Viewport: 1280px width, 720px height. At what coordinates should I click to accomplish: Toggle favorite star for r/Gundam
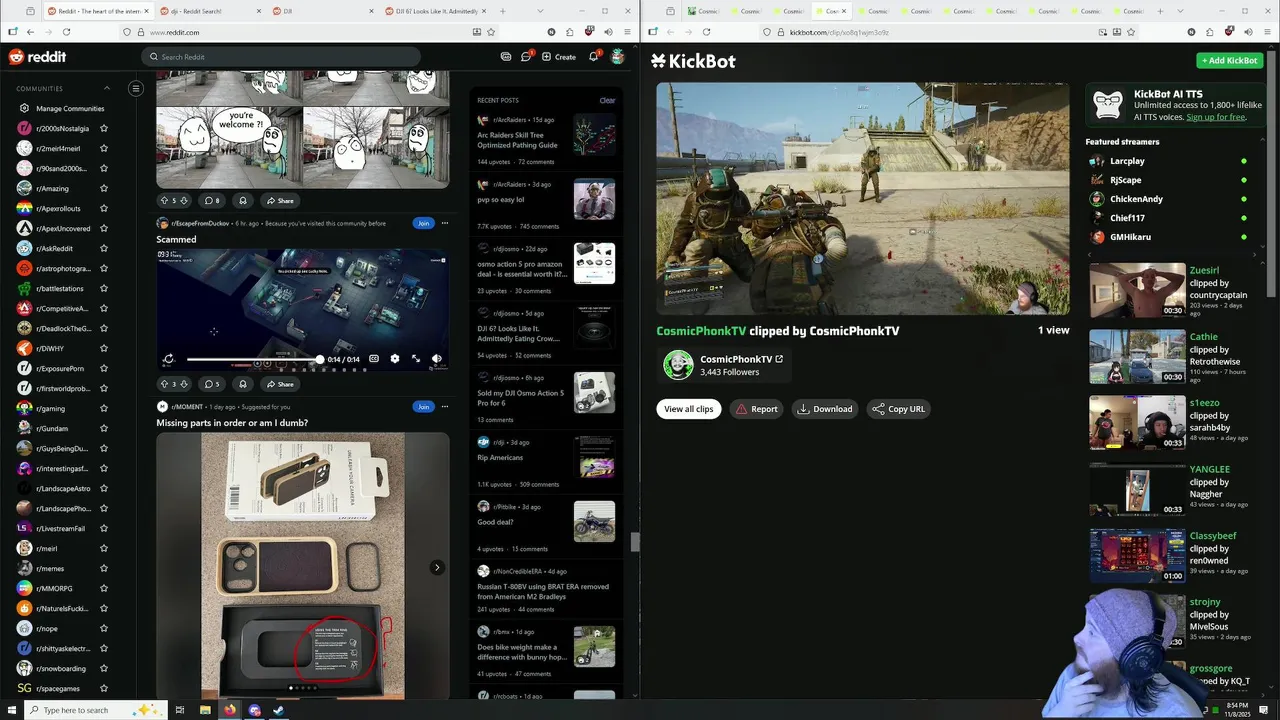click(x=103, y=428)
